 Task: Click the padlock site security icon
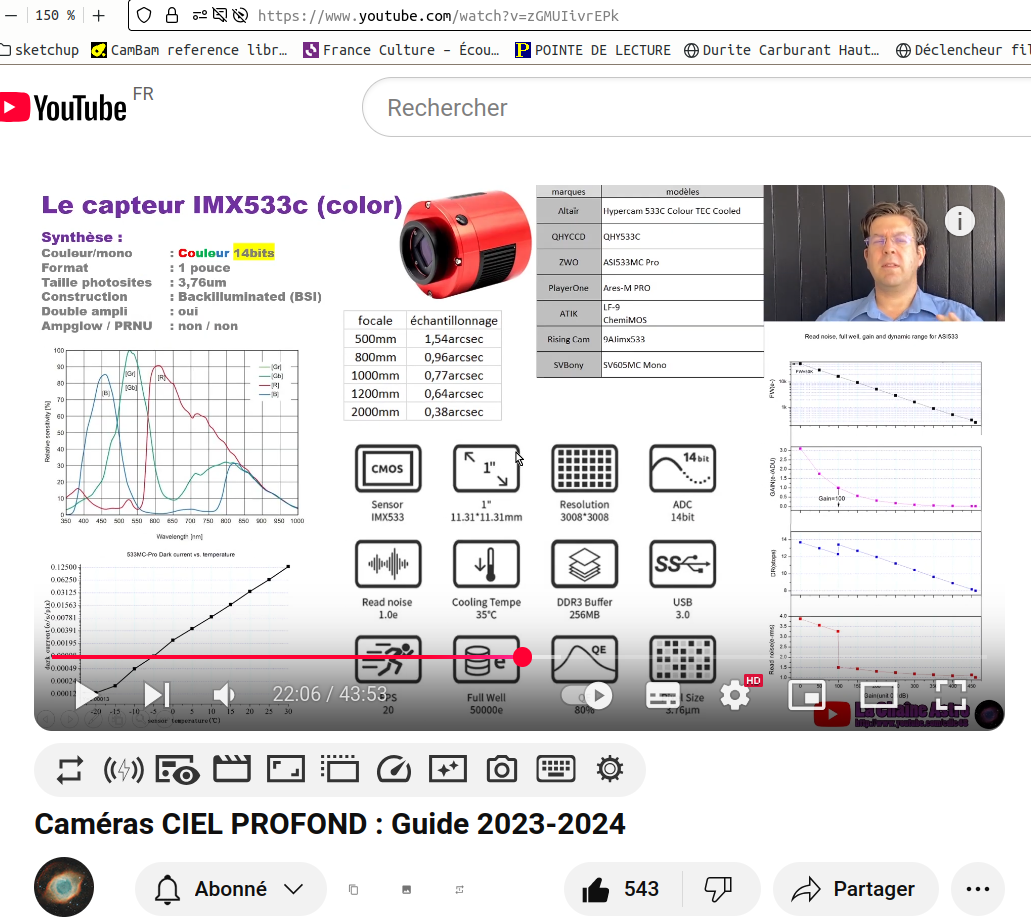172,15
